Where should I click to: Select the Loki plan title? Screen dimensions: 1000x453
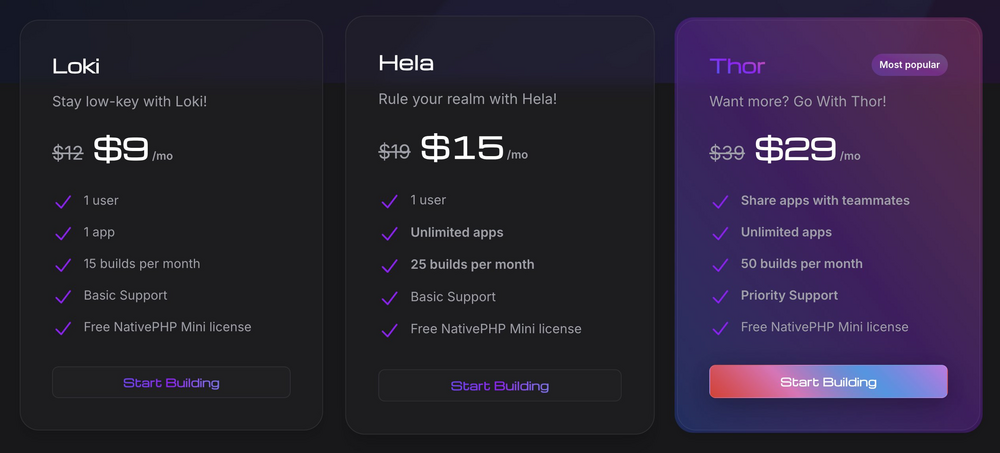tap(76, 67)
